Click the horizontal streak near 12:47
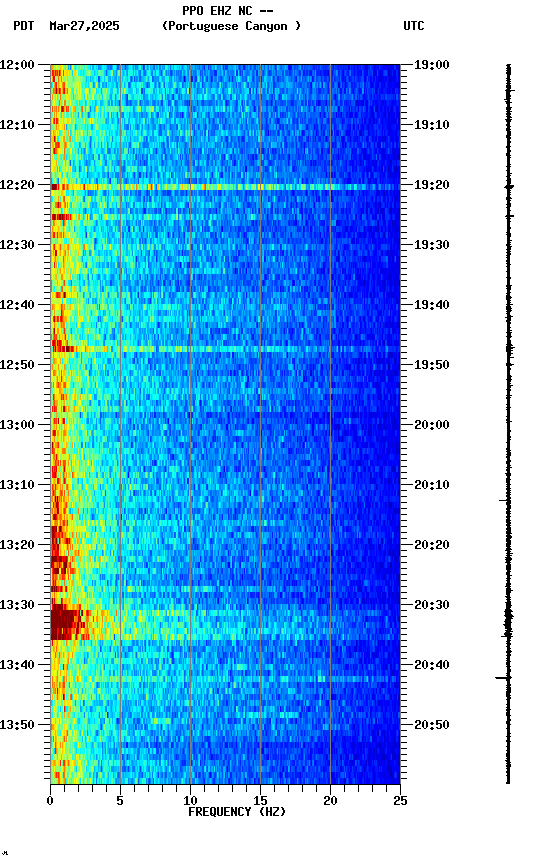Screen dimensions: 552x864 (x=225, y=349)
